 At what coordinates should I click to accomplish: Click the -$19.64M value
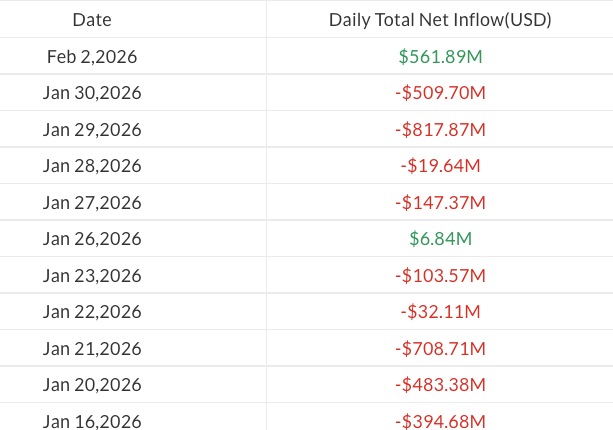(440, 166)
